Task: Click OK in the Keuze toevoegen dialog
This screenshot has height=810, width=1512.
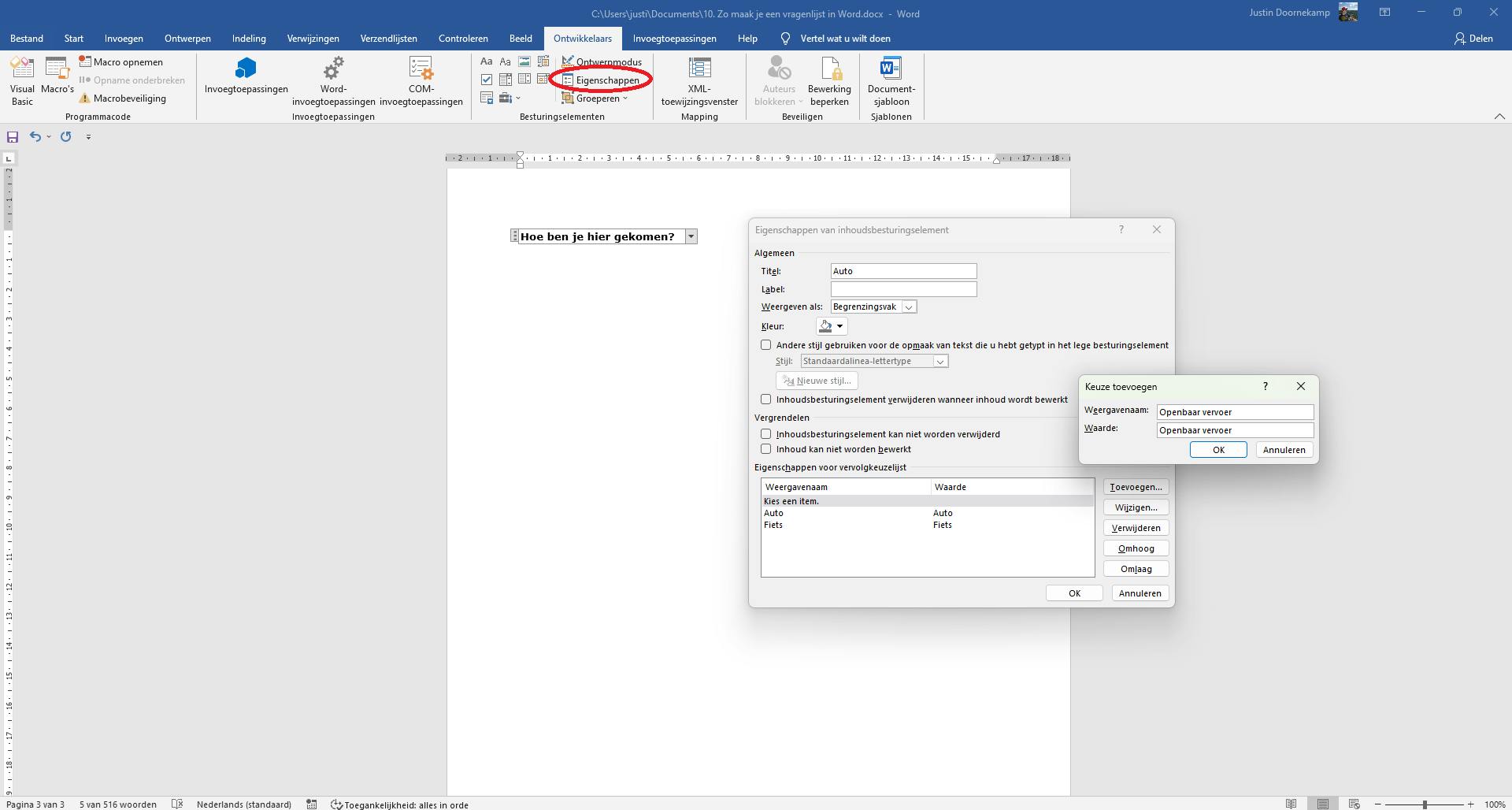Action: [1217, 450]
